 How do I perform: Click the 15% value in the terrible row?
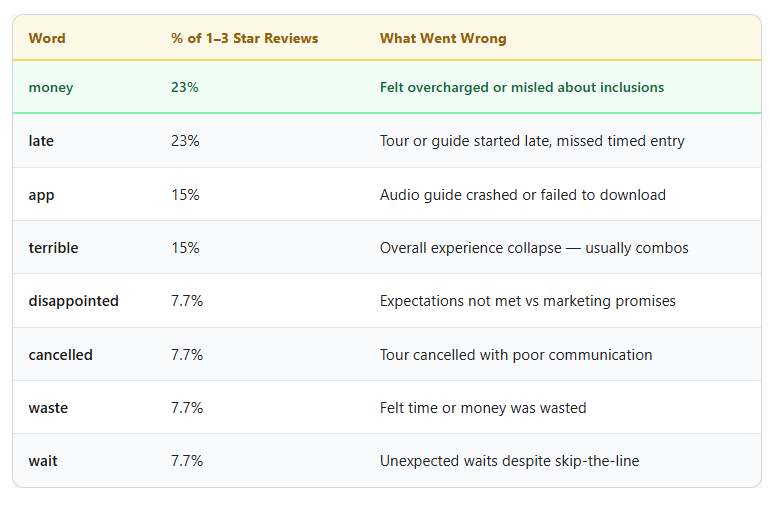tap(185, 248)
